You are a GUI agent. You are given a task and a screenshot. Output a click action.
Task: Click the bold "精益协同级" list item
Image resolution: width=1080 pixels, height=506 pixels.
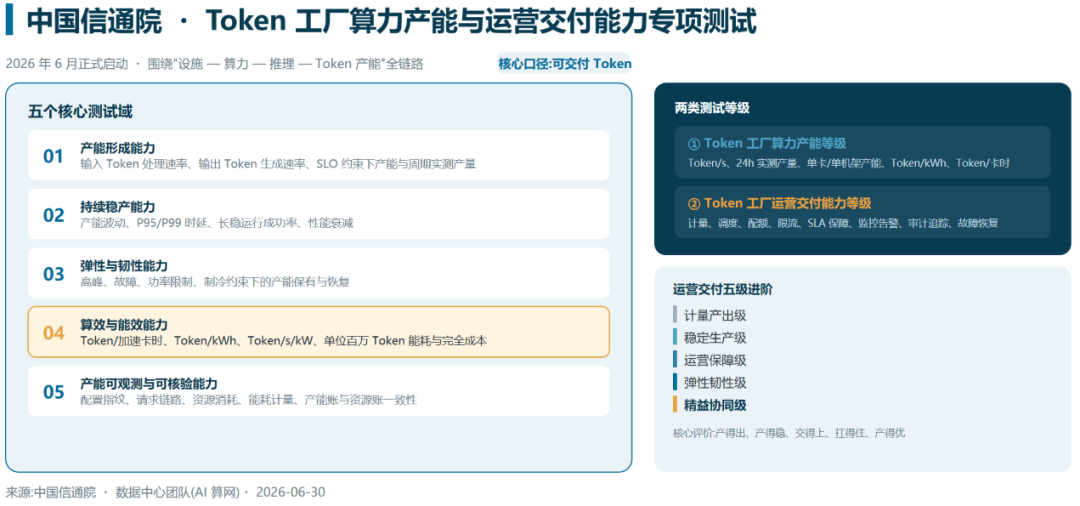(x=715, y=405)
